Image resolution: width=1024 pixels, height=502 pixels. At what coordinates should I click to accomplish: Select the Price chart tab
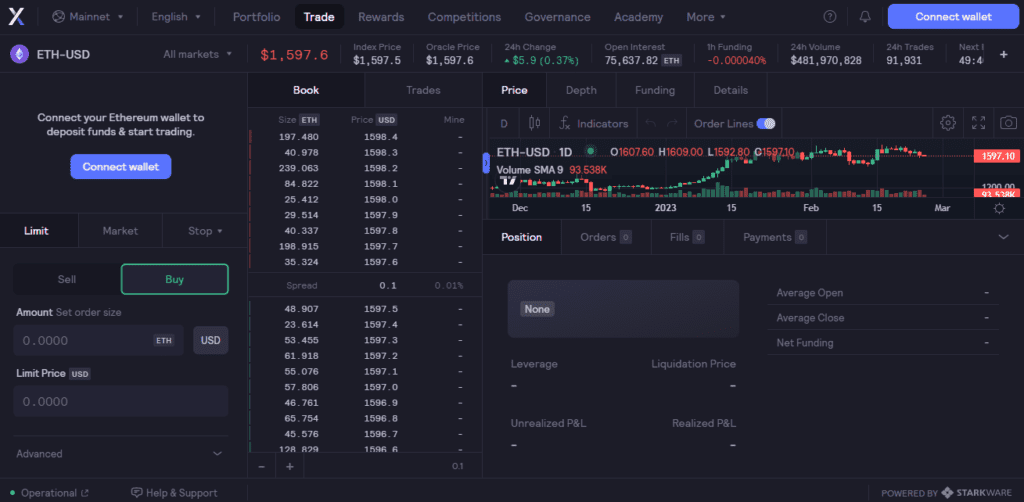[x=514, y=90]
